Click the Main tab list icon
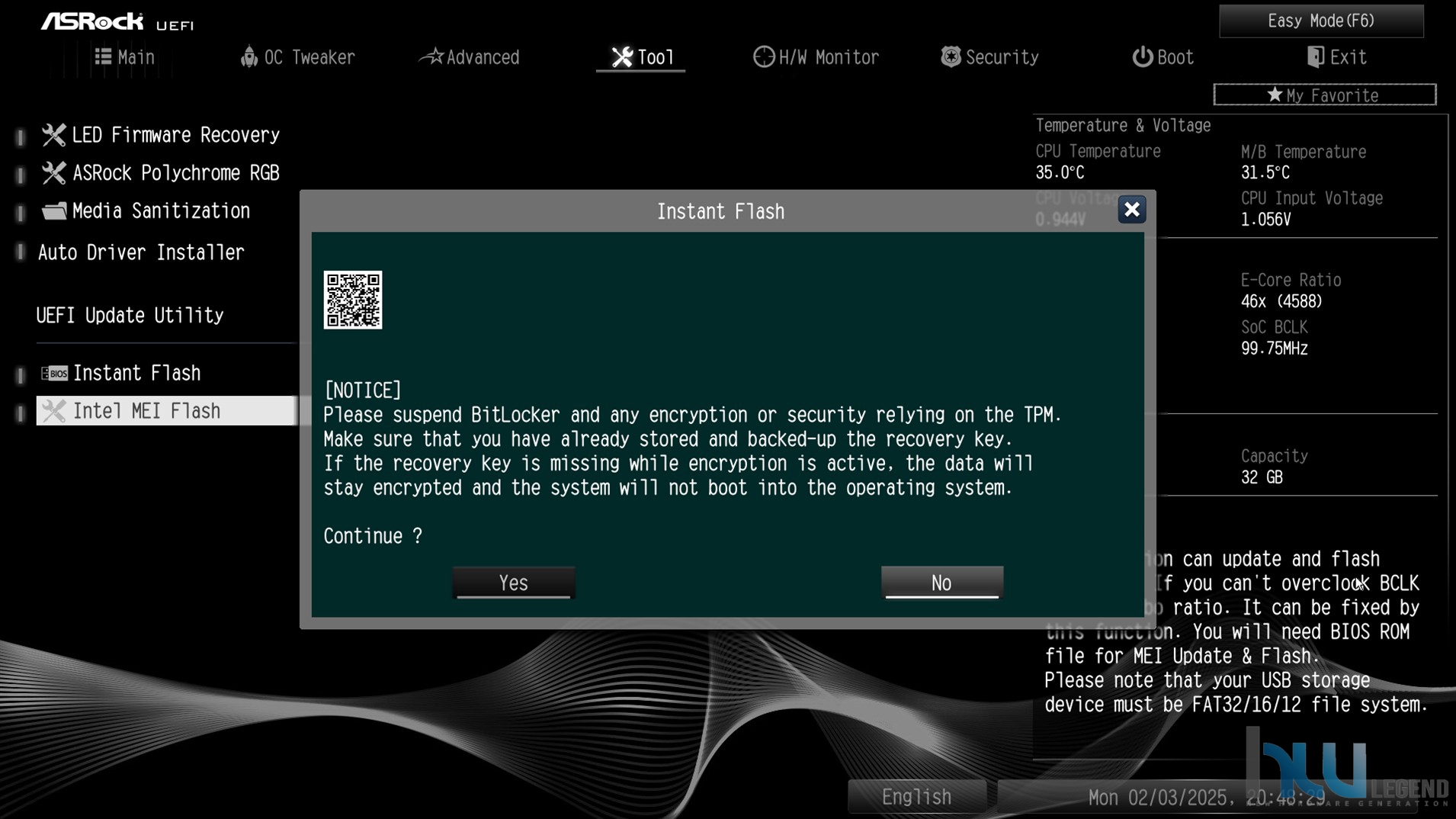This screenshot has height=819, width=1456. coord(103,56)
